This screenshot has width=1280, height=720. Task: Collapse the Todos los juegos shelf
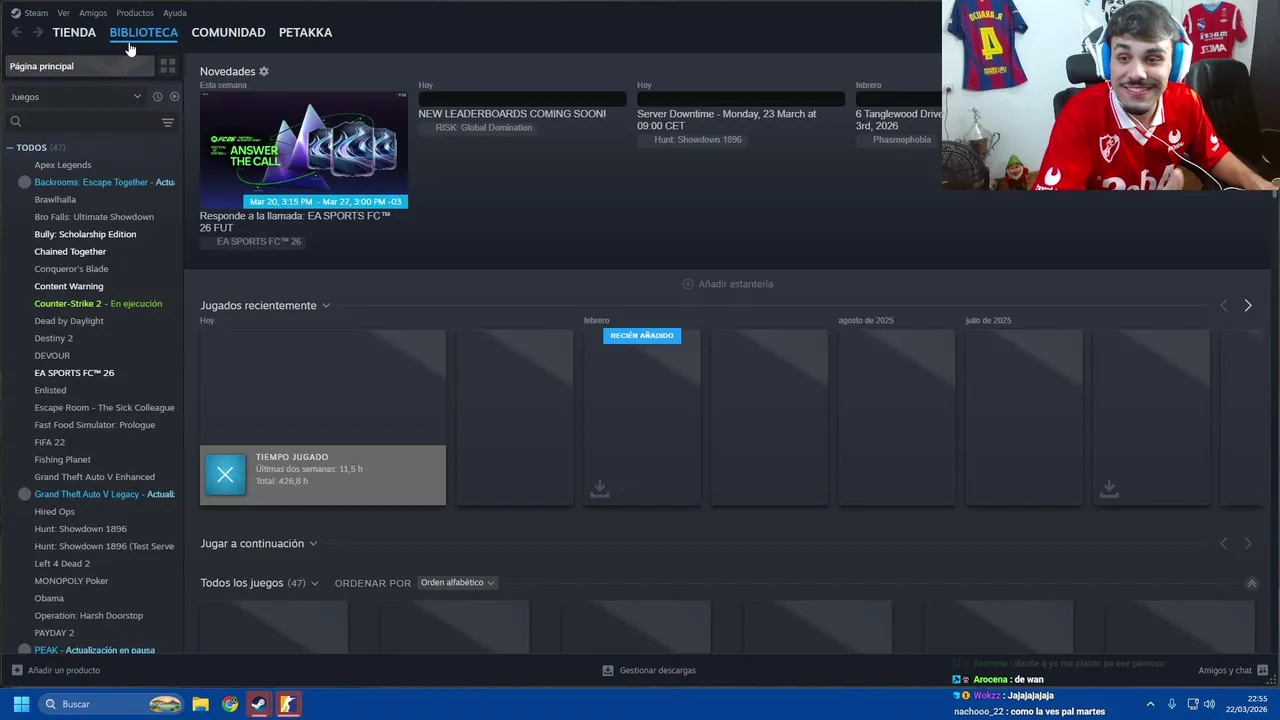point(1251,583)
